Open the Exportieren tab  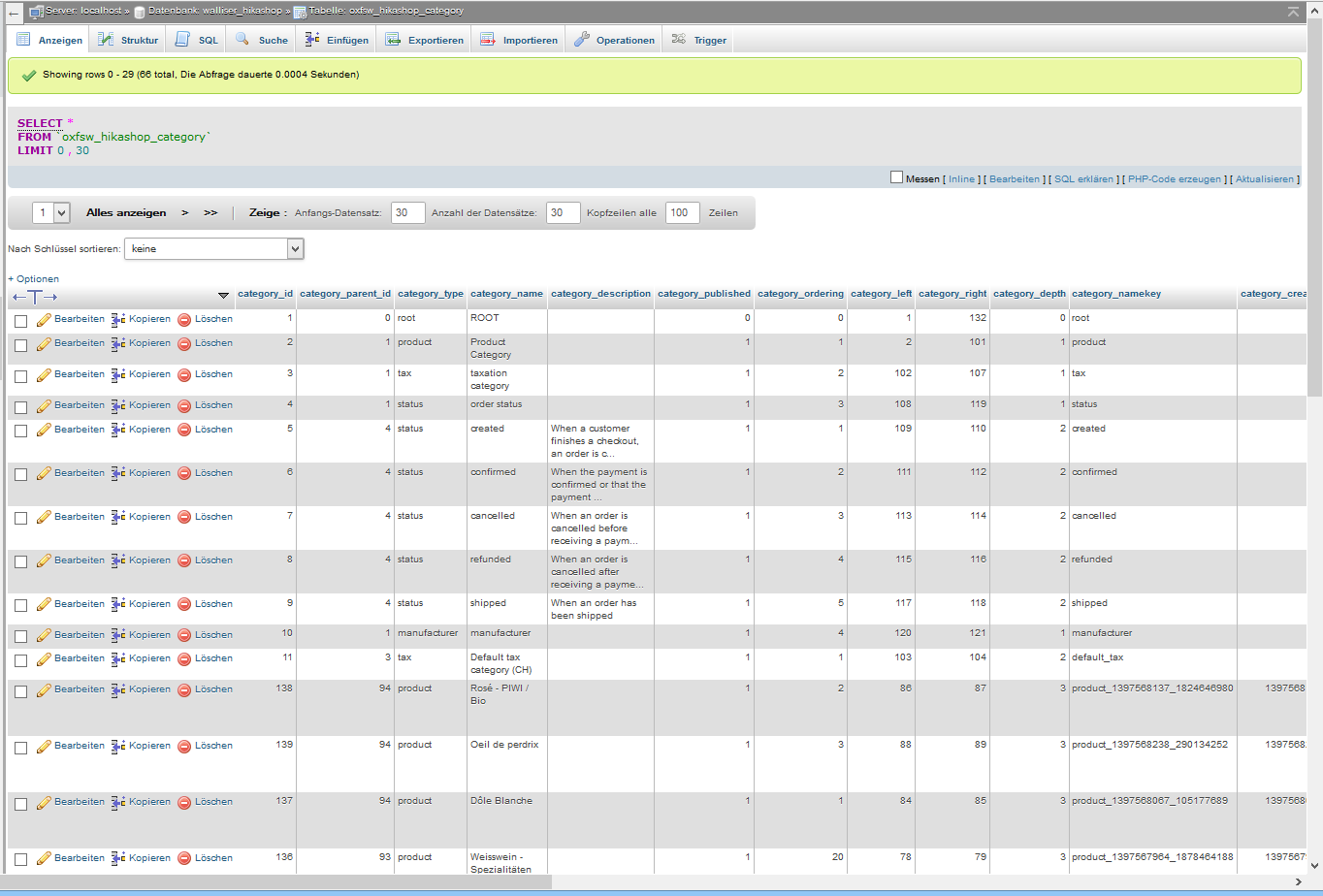click(425, 40)
